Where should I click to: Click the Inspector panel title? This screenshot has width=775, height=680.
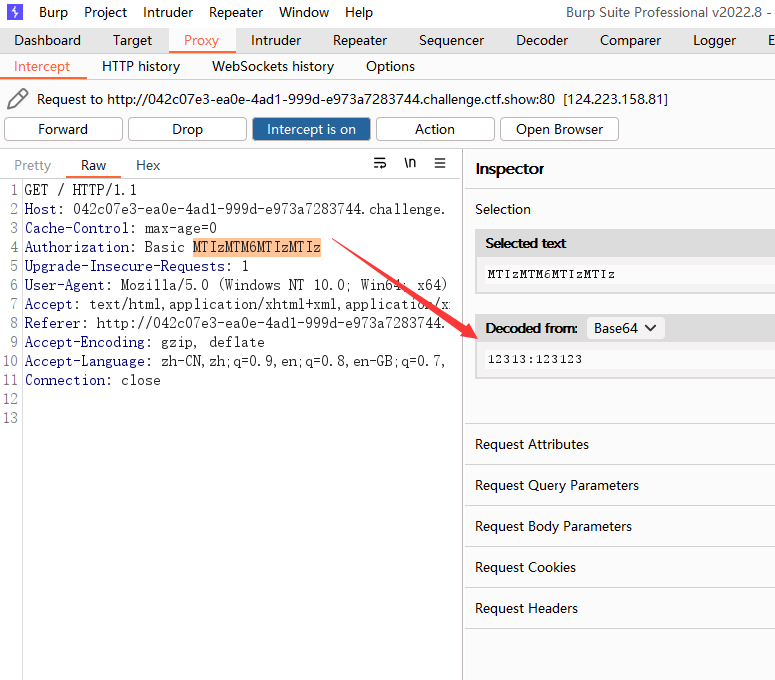510,169
